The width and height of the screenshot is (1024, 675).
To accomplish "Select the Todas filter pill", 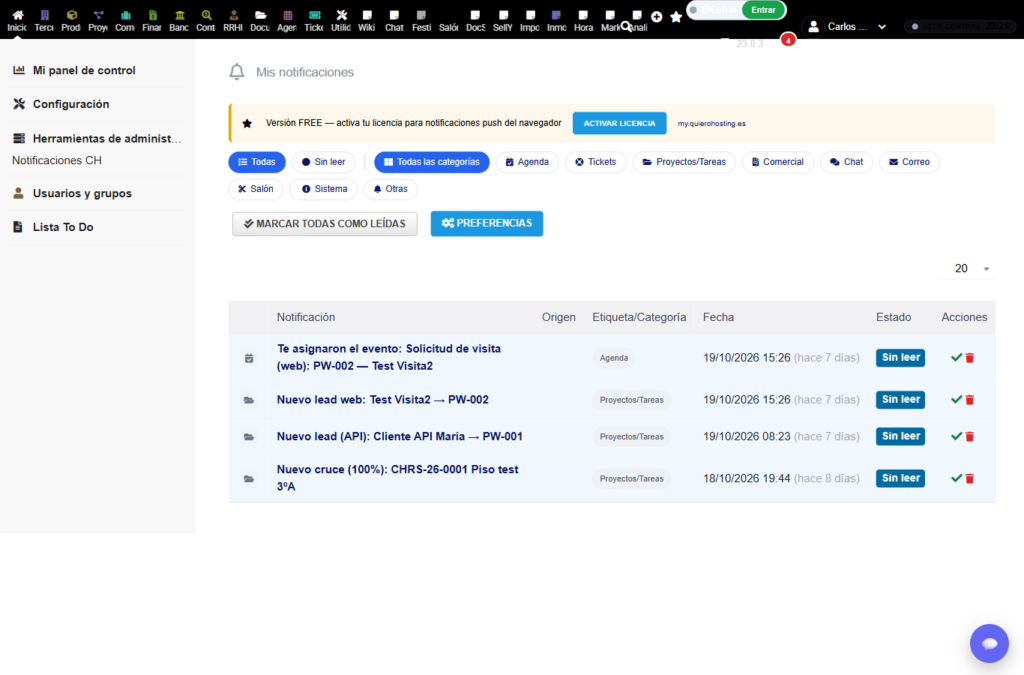I will 257,162.
